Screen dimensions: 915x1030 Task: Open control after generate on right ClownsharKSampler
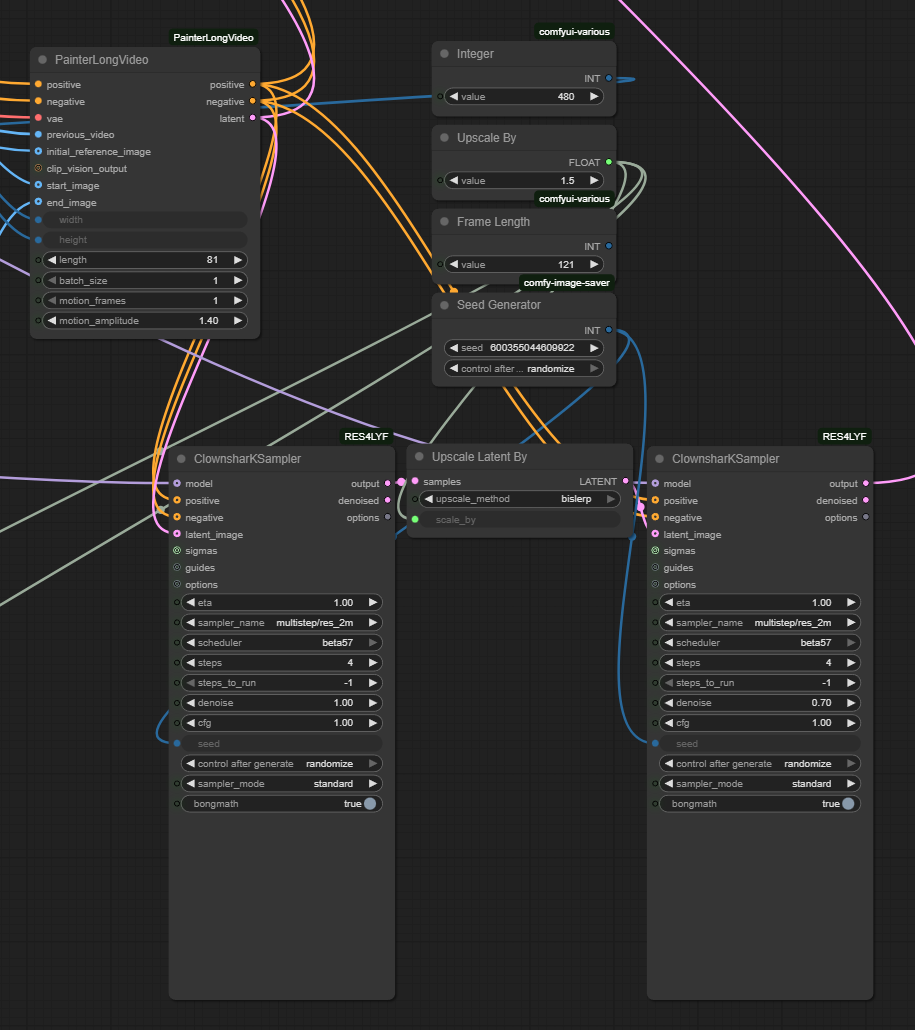click(760, 763)
